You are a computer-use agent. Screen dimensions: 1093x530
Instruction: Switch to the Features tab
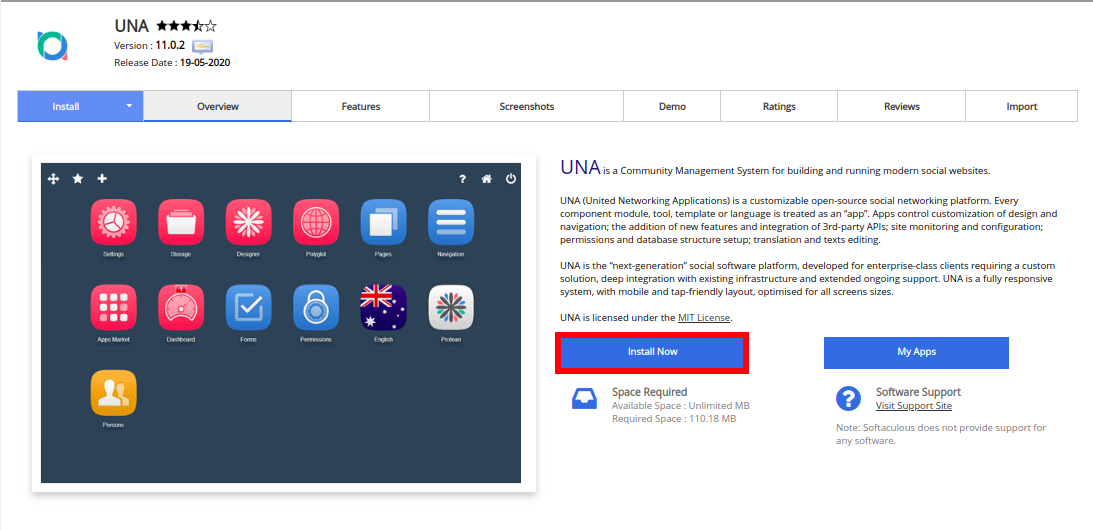point(360,106)
